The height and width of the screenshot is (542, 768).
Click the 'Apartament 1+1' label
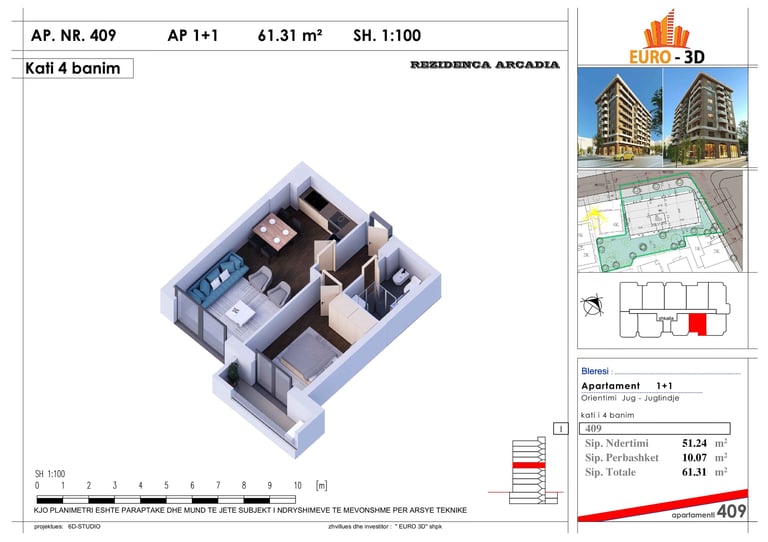[x=627, y=386]
